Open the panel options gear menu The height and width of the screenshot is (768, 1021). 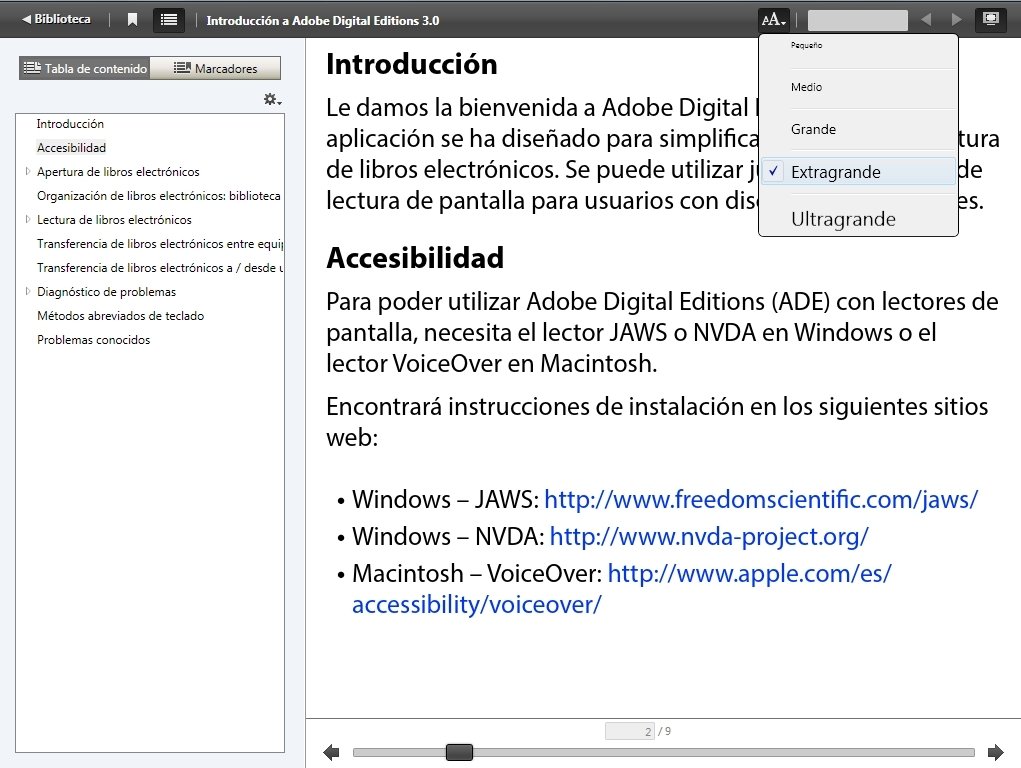pos(272,100)
